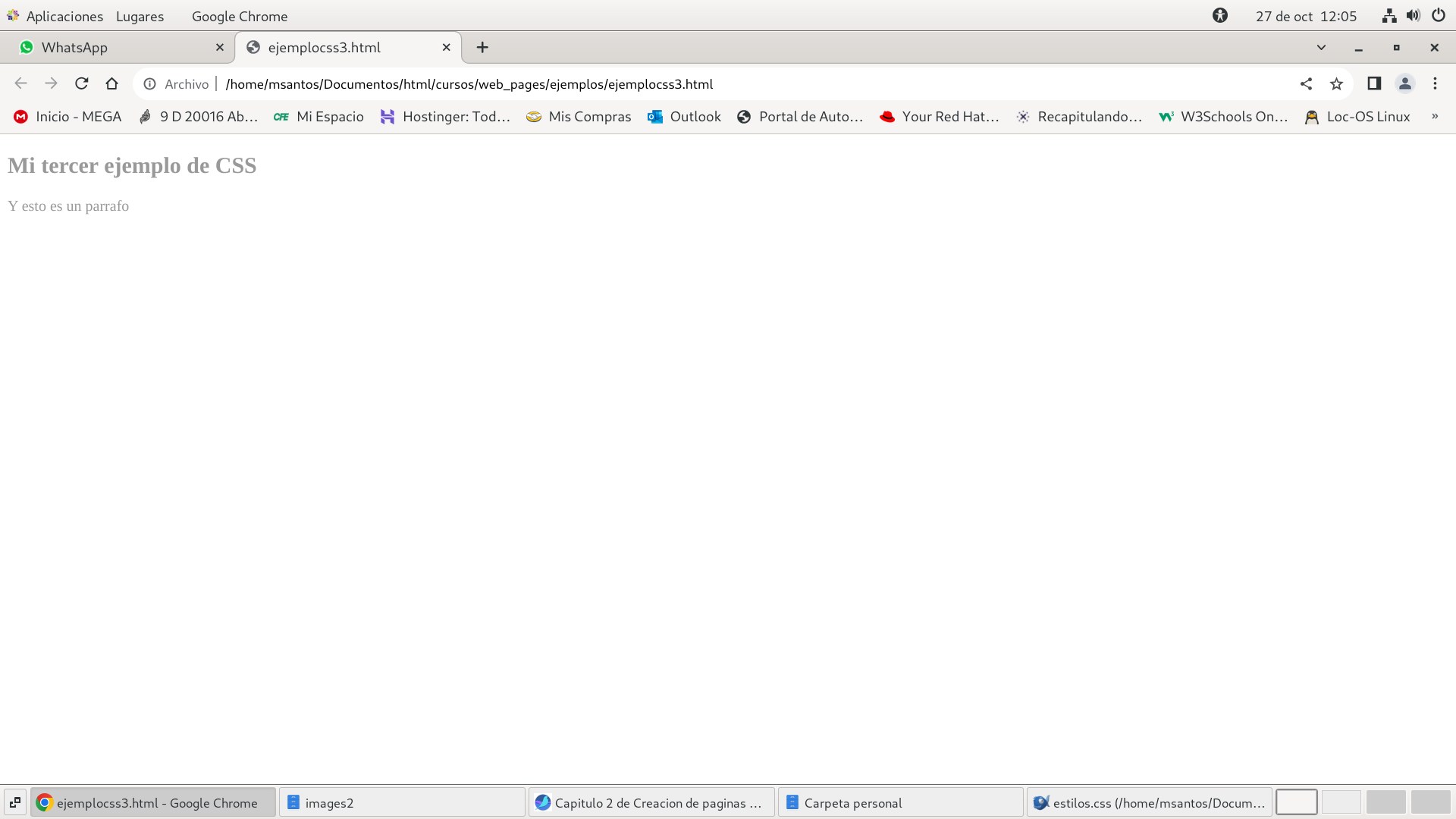Open the share page icon
This screenshot has width=1456, height=819.
pos(1306,83)
